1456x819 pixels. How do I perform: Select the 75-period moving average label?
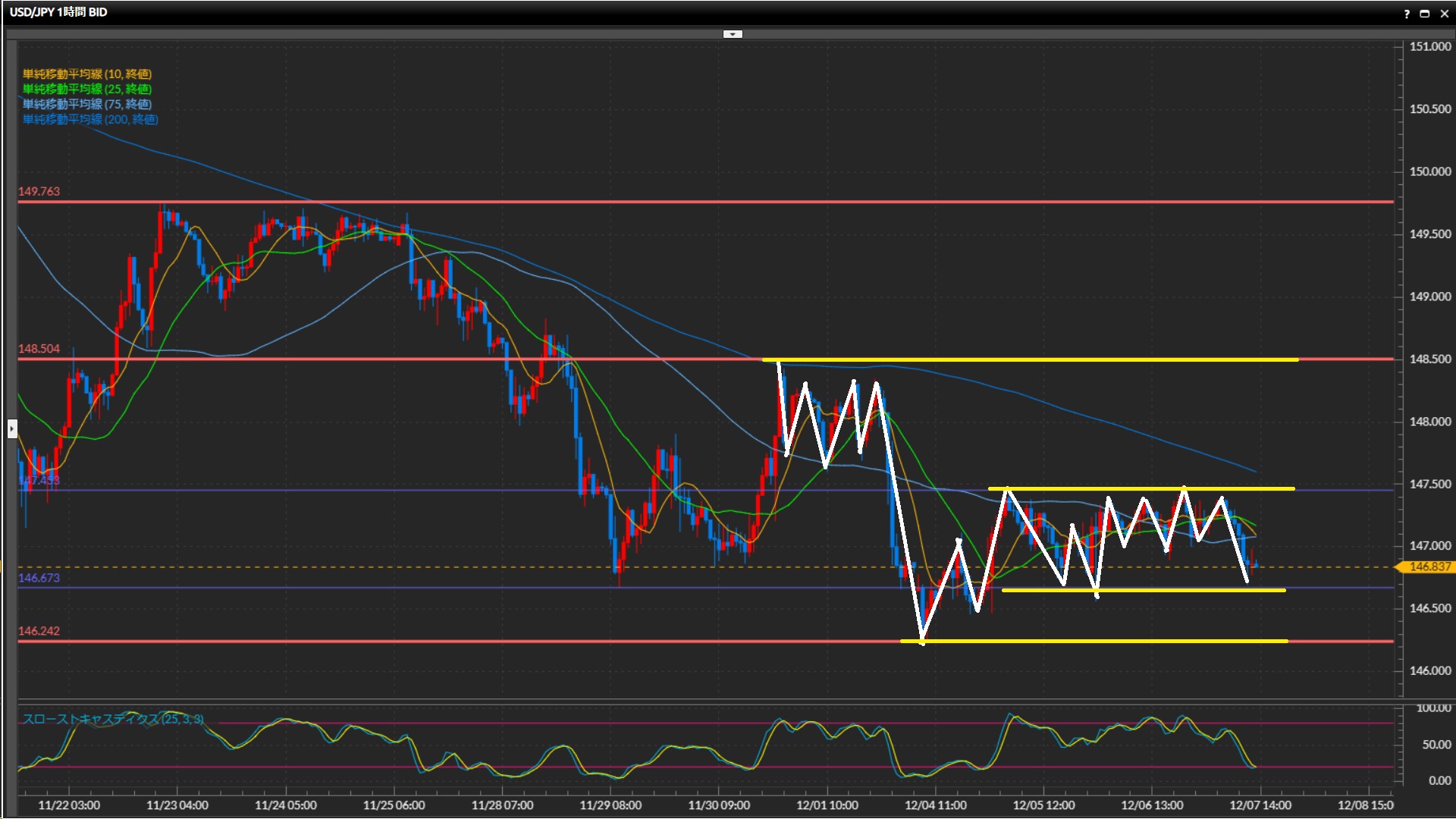coord(87,104)
